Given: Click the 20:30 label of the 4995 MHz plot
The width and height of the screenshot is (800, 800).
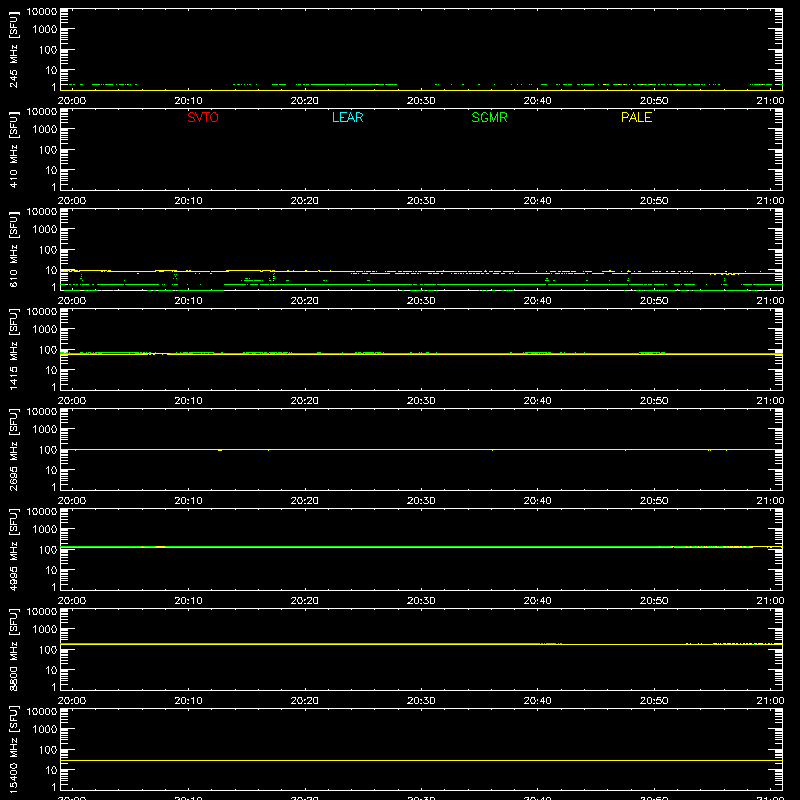Looking at the screenshot, I should (x=421, y=601).
